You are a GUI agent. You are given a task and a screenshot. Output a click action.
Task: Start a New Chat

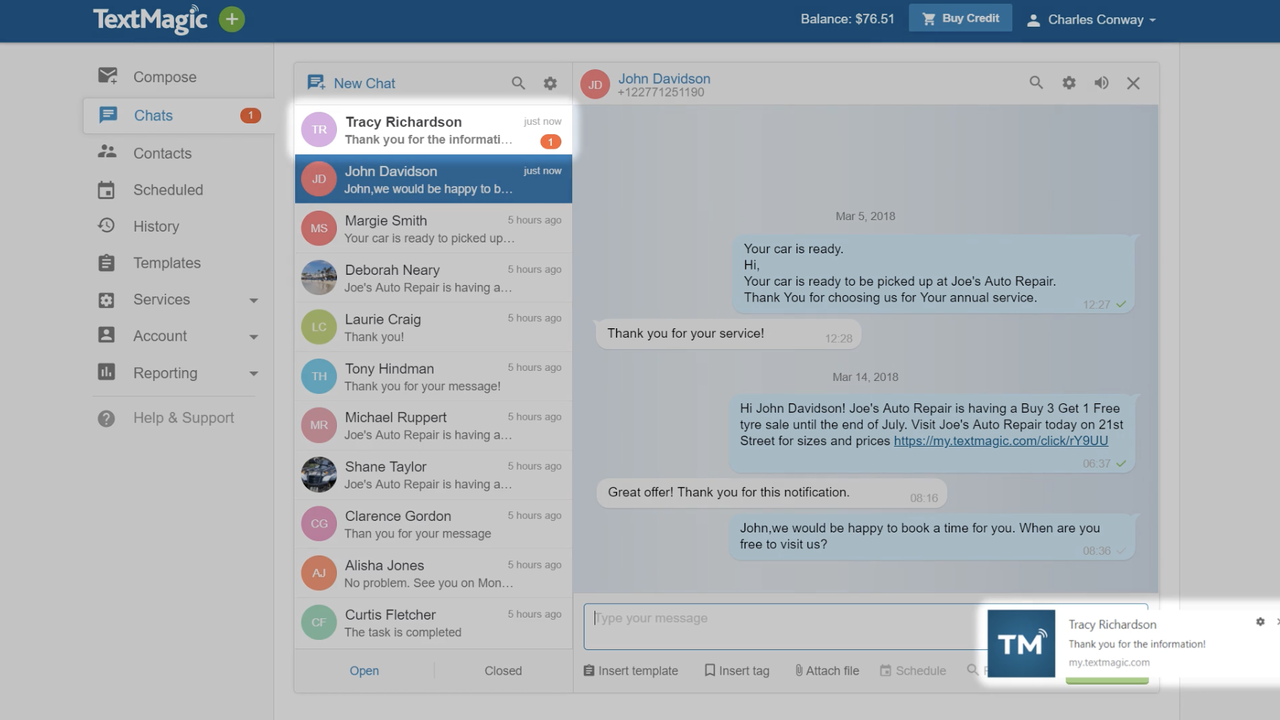(x=352, y=83)
